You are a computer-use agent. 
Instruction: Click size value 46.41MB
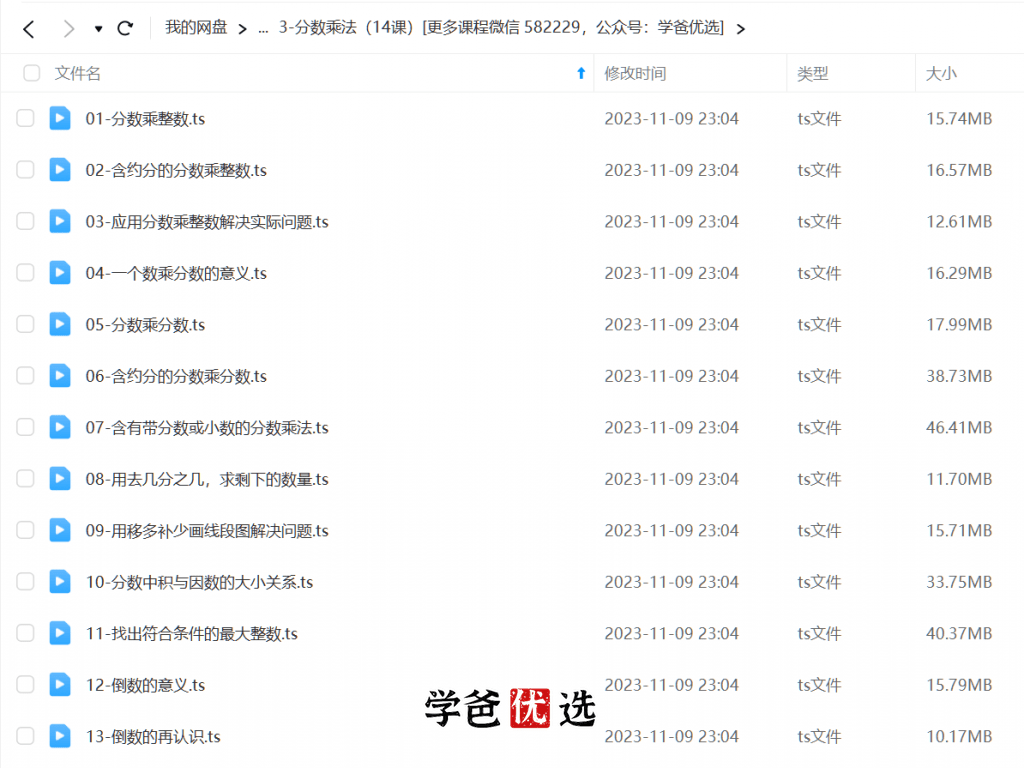tap(959, 428)
